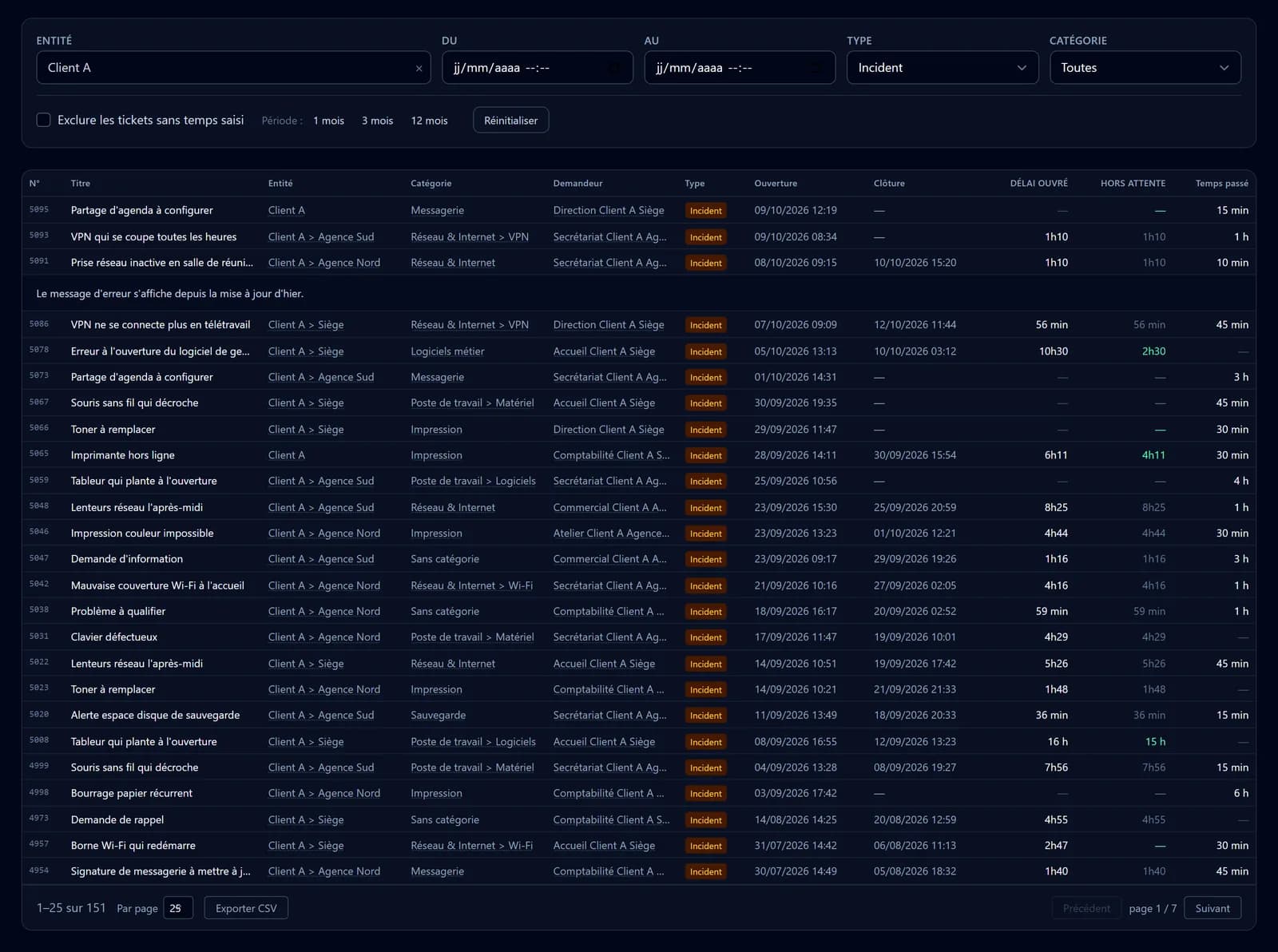Sort by the Ouverture column header
The width and height of the screenshot is (1278, 952).
click(x=776, y=183)
